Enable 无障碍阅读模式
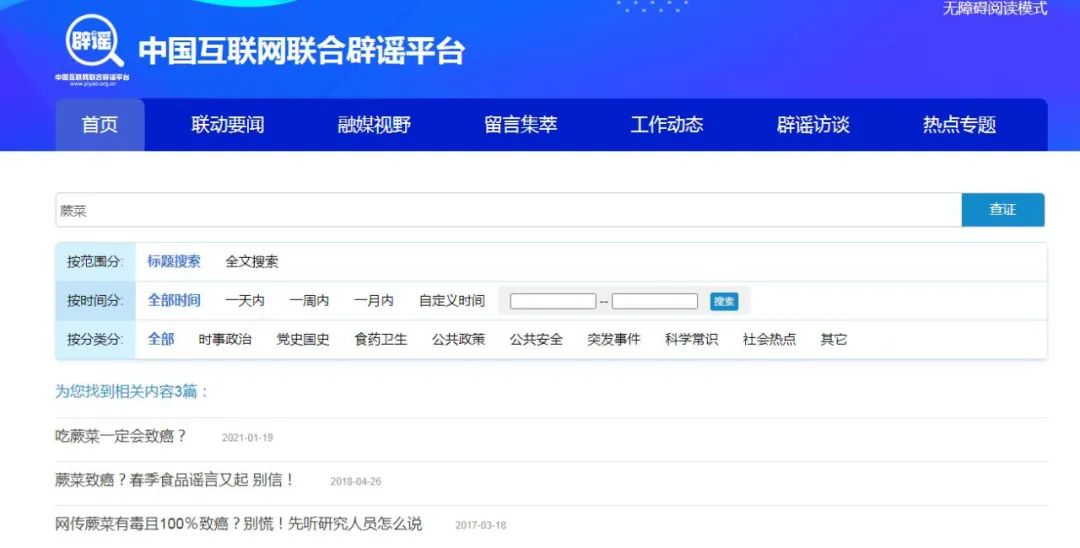Viewport: 1080px width, 548px height. pos(995,8)
